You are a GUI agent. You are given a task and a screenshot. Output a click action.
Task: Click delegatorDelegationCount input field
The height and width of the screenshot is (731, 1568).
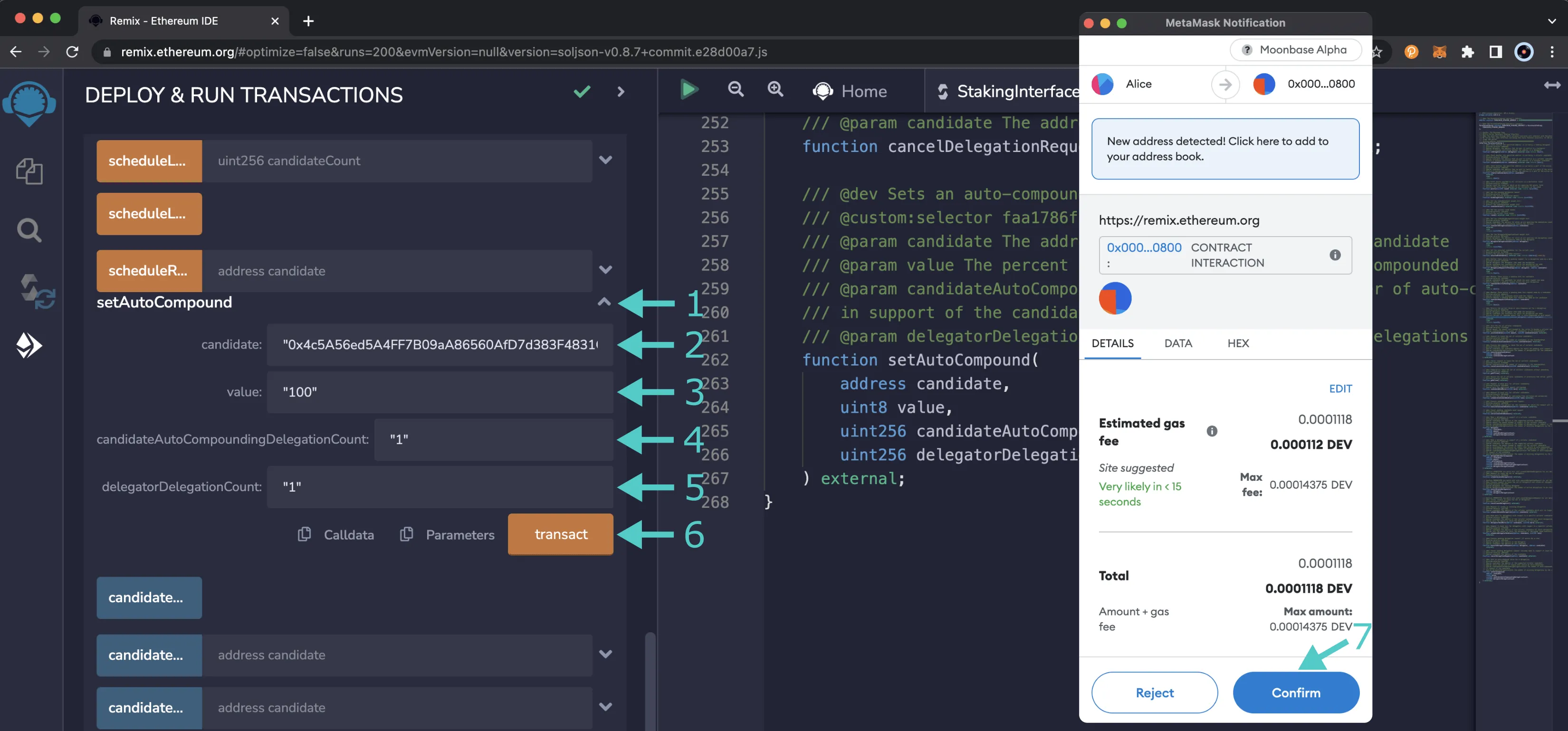440,486
